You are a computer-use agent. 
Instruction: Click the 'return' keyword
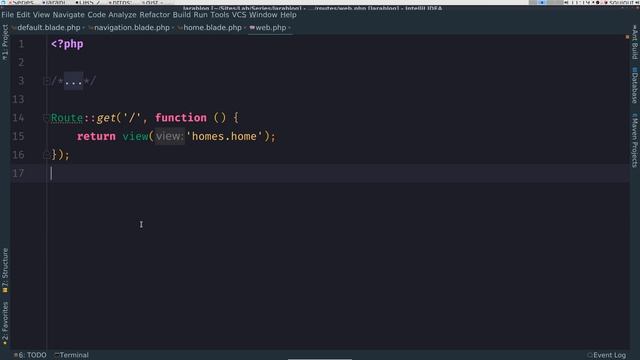[96, 136]
